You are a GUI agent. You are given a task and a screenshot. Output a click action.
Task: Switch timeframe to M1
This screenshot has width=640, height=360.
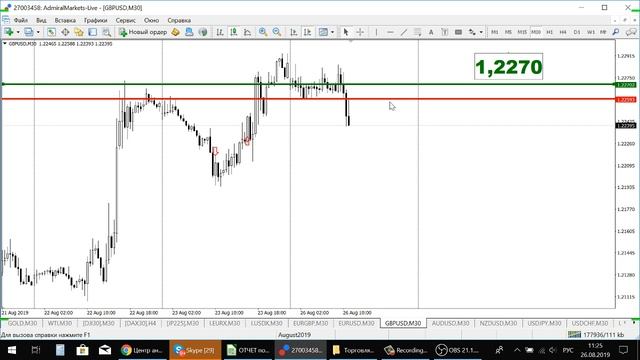495,32
